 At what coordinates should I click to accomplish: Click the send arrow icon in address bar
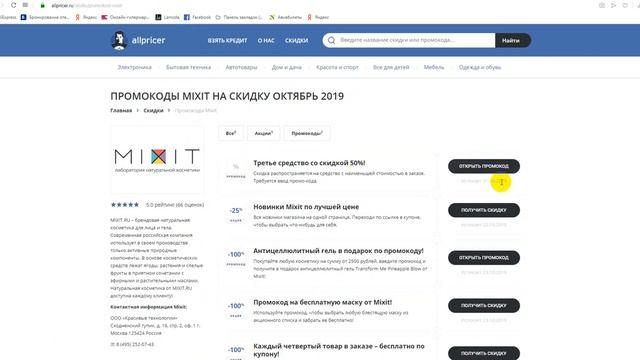(613, 5)
